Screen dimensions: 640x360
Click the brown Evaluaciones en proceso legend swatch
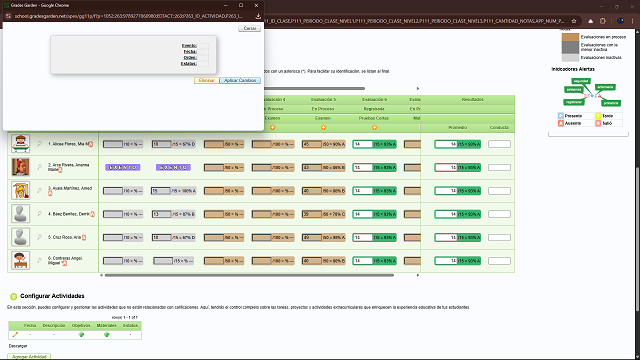pyautogui.click(x=570, y=37)
